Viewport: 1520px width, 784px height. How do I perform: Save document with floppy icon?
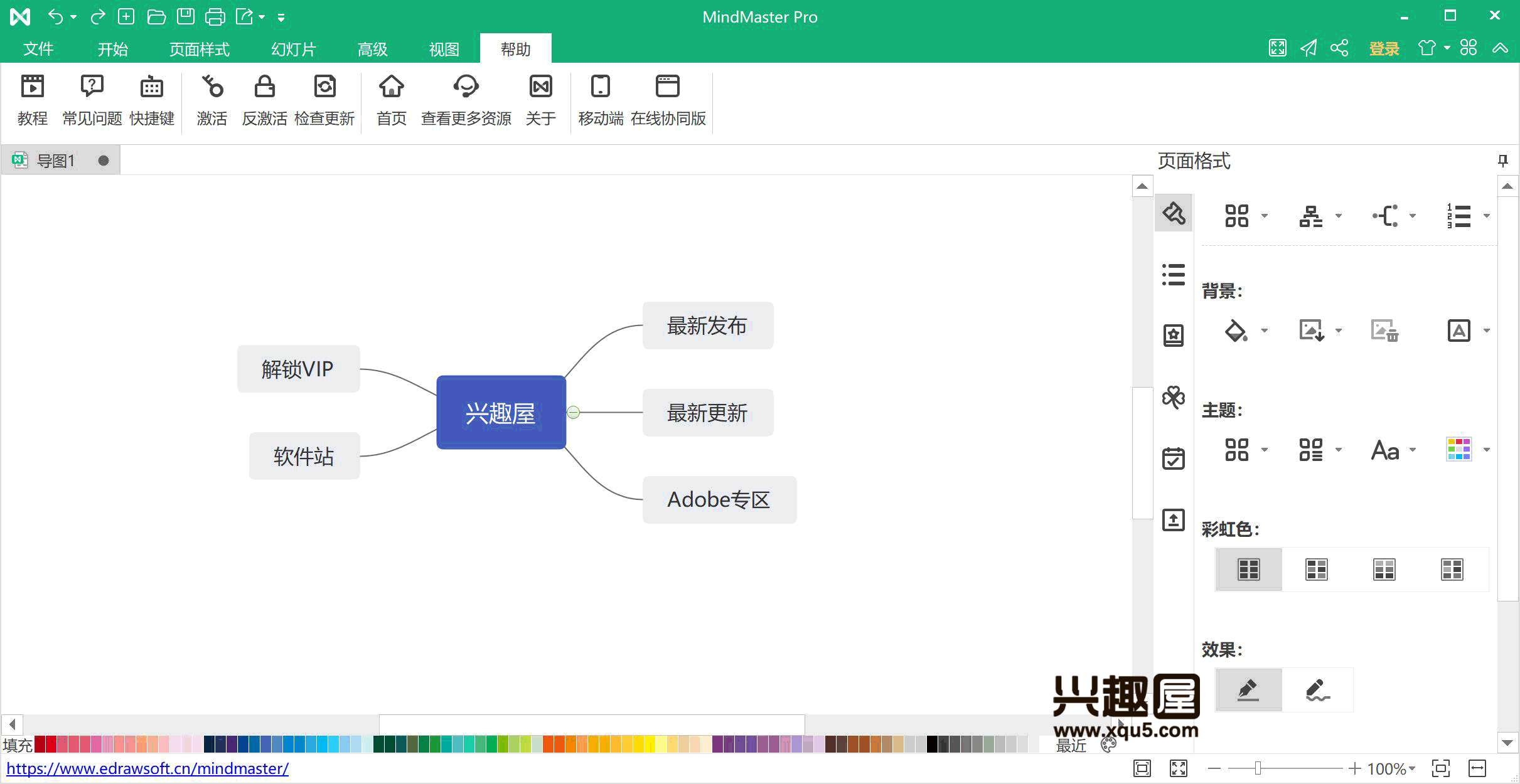186,17
